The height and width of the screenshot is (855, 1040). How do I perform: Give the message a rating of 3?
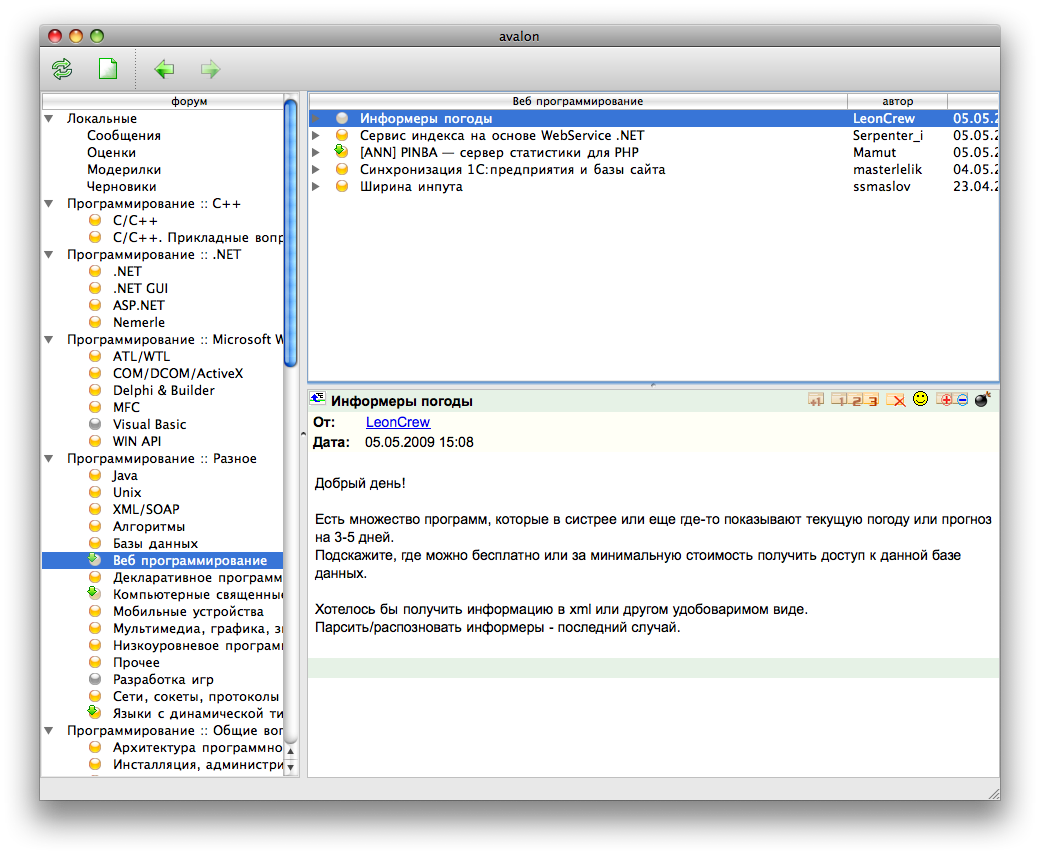point(871,400)
